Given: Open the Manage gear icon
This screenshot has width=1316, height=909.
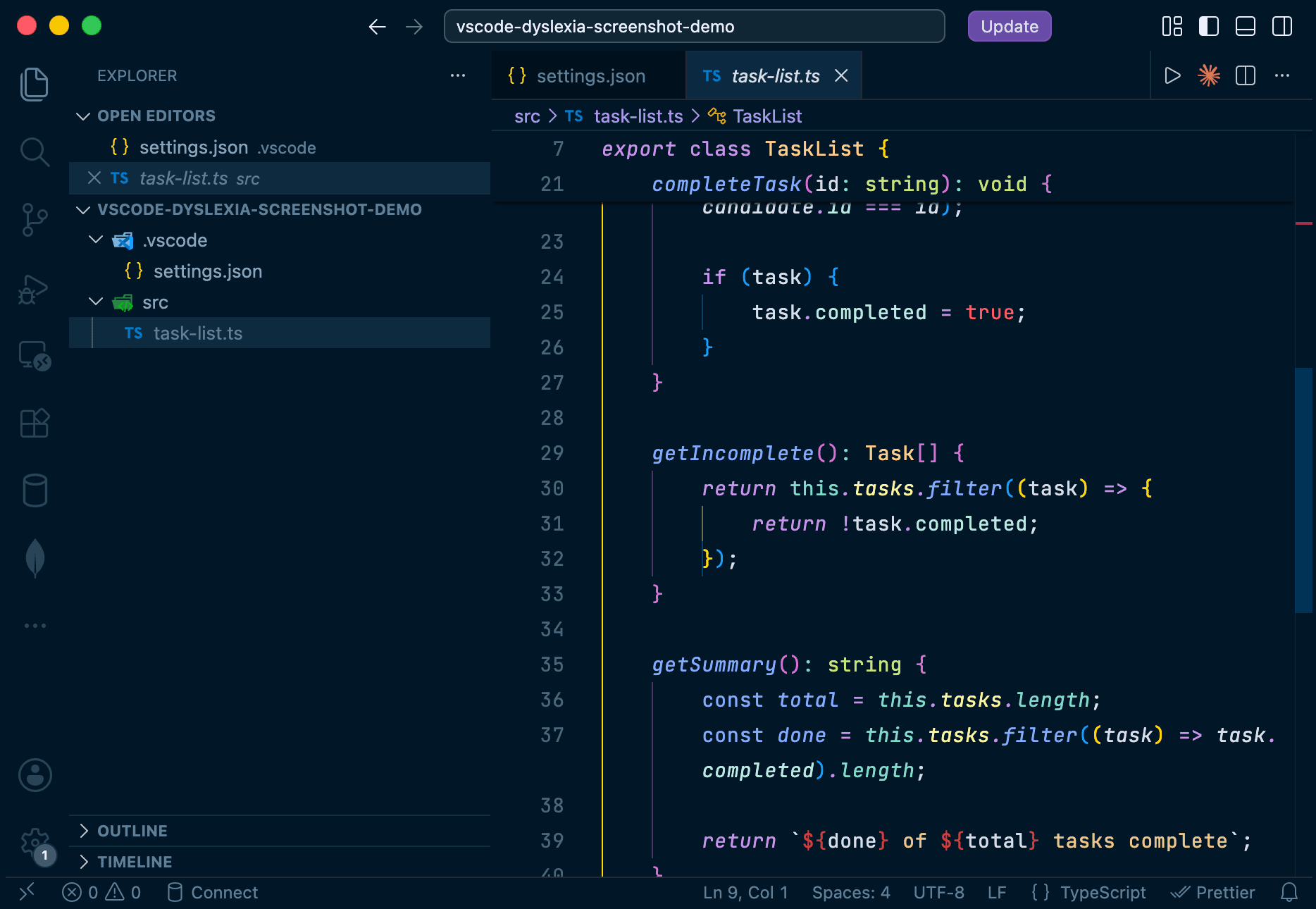Looking at the screenshot, I should click(35, 843).
